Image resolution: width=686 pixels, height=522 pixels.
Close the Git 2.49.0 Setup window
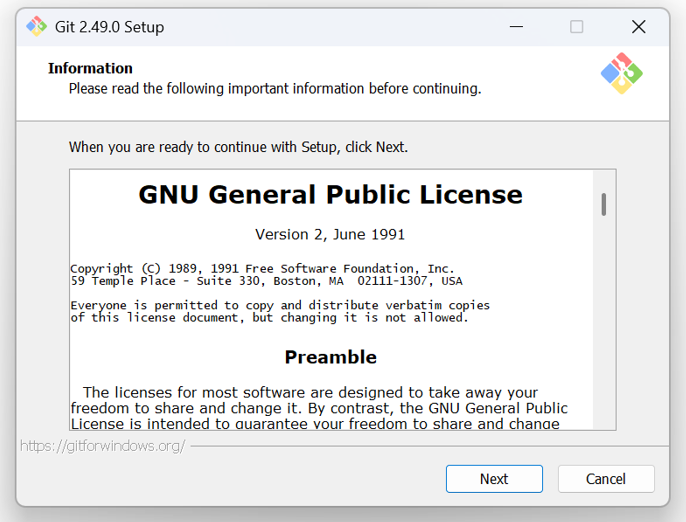(x=639, y=27)
